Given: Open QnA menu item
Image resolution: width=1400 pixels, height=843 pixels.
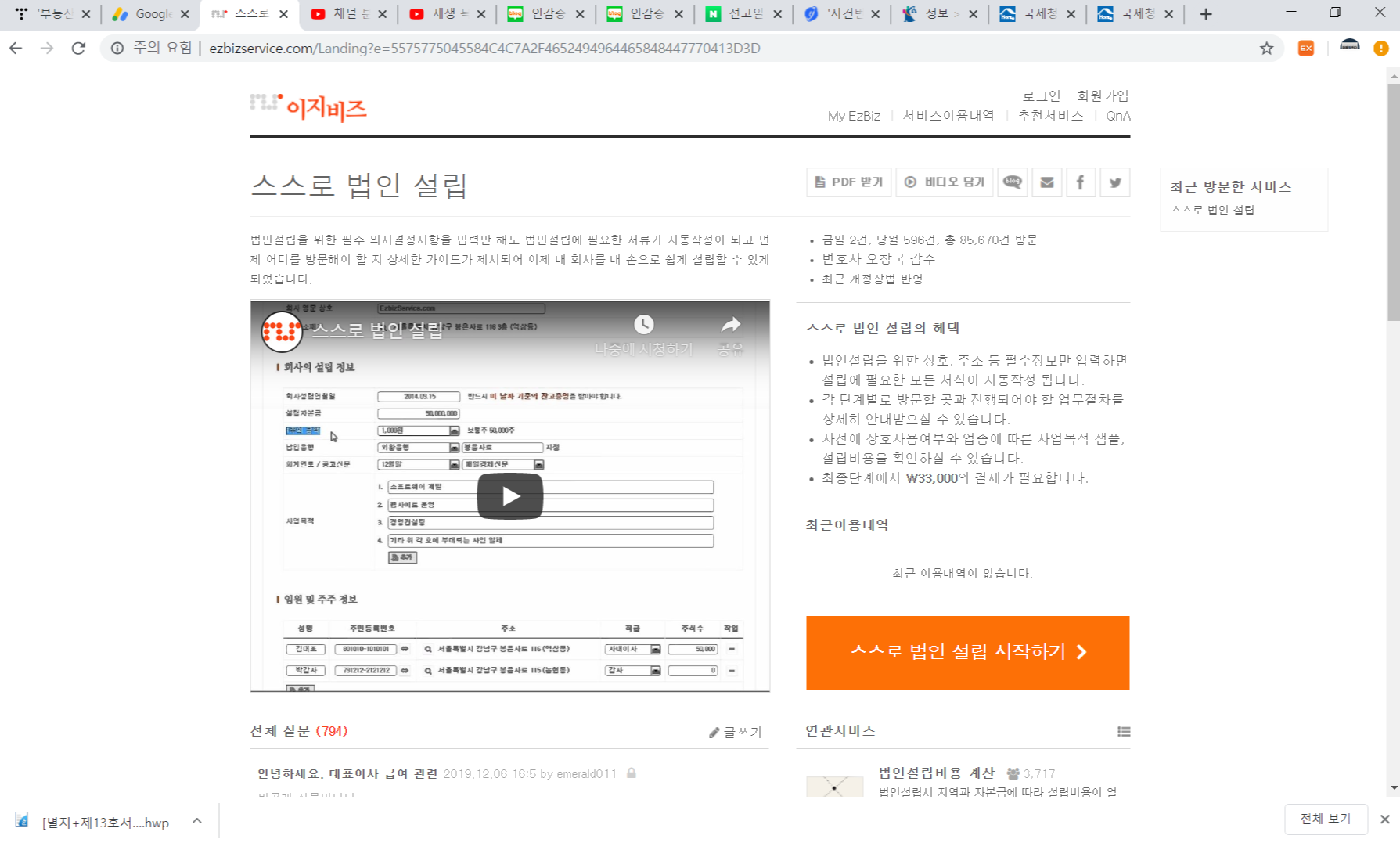Looking at the screenshot, I should point(1117,116).
